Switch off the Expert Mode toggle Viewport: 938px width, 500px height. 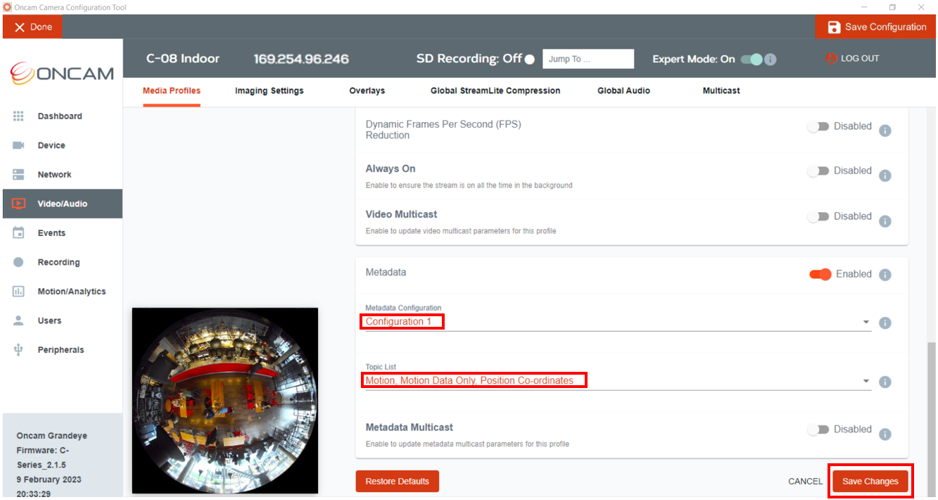[751, 59]
